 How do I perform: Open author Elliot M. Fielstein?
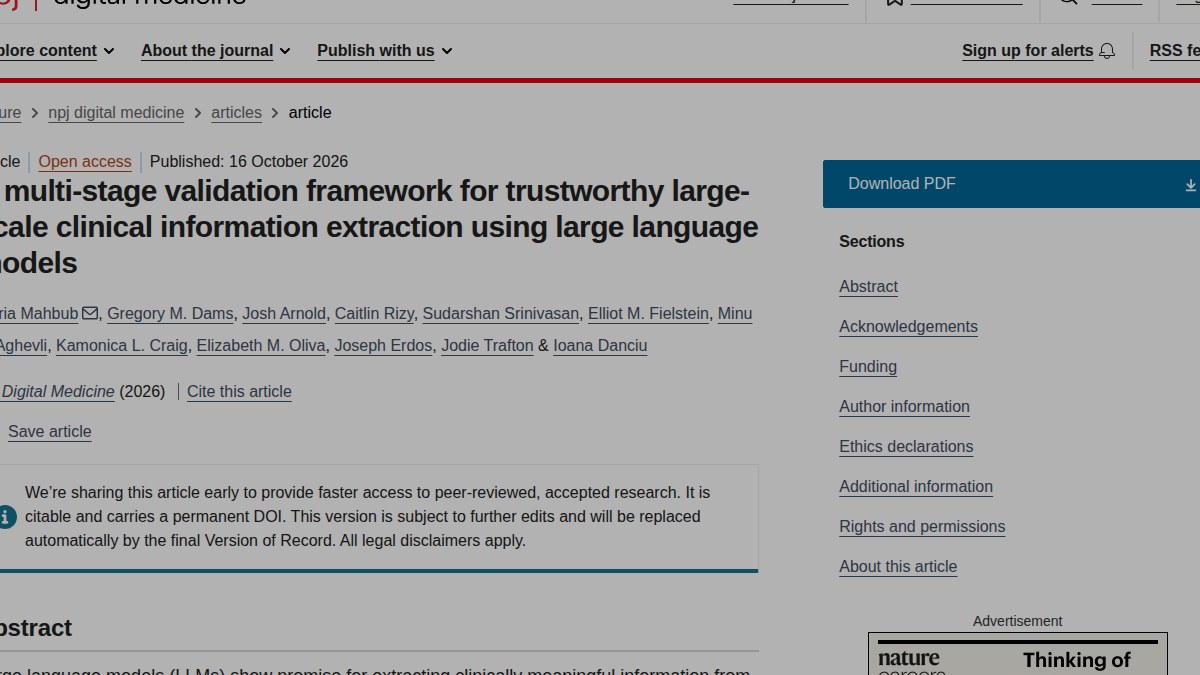pos(648,314)
